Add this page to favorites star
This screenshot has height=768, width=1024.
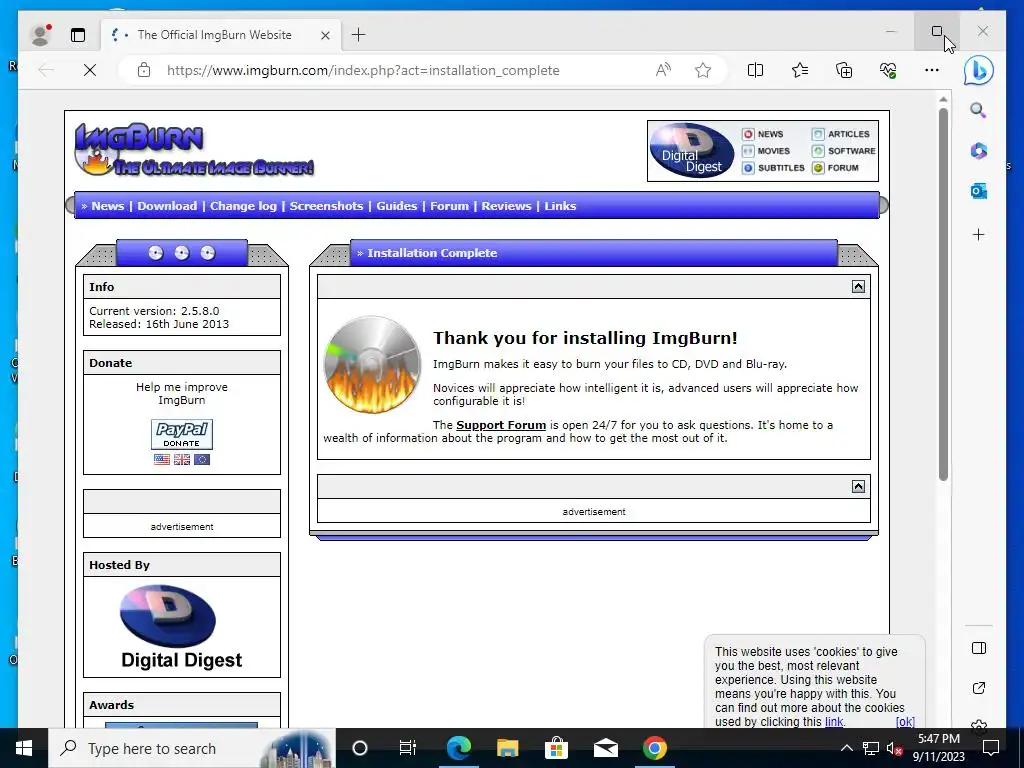[x=703, y=70]
